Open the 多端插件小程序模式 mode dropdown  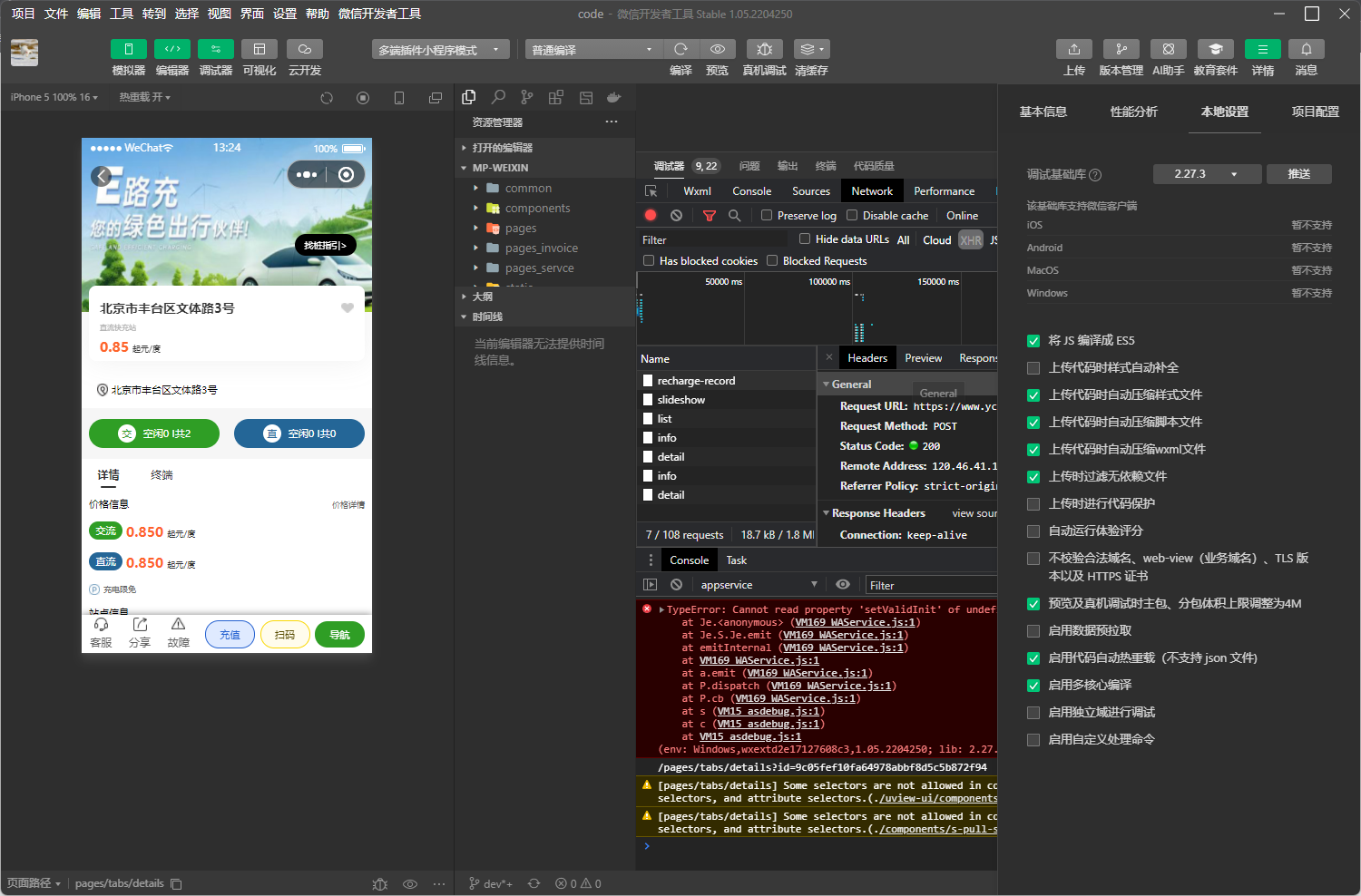(x=440, y=50)
